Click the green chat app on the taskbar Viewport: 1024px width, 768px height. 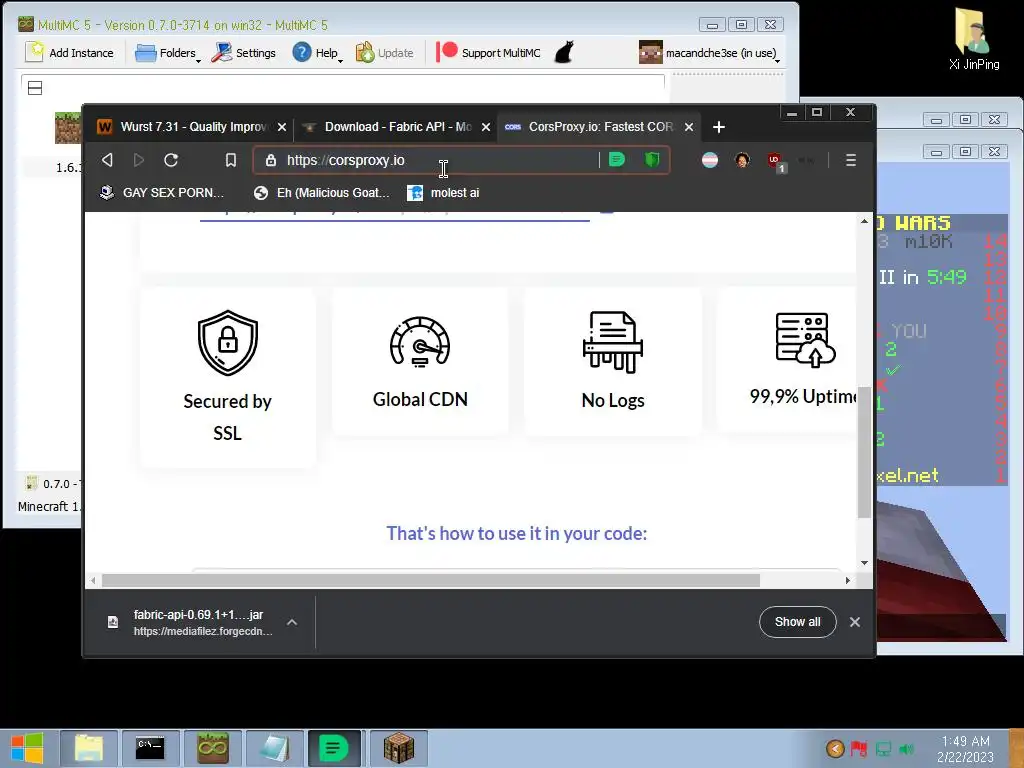[334, 748]
